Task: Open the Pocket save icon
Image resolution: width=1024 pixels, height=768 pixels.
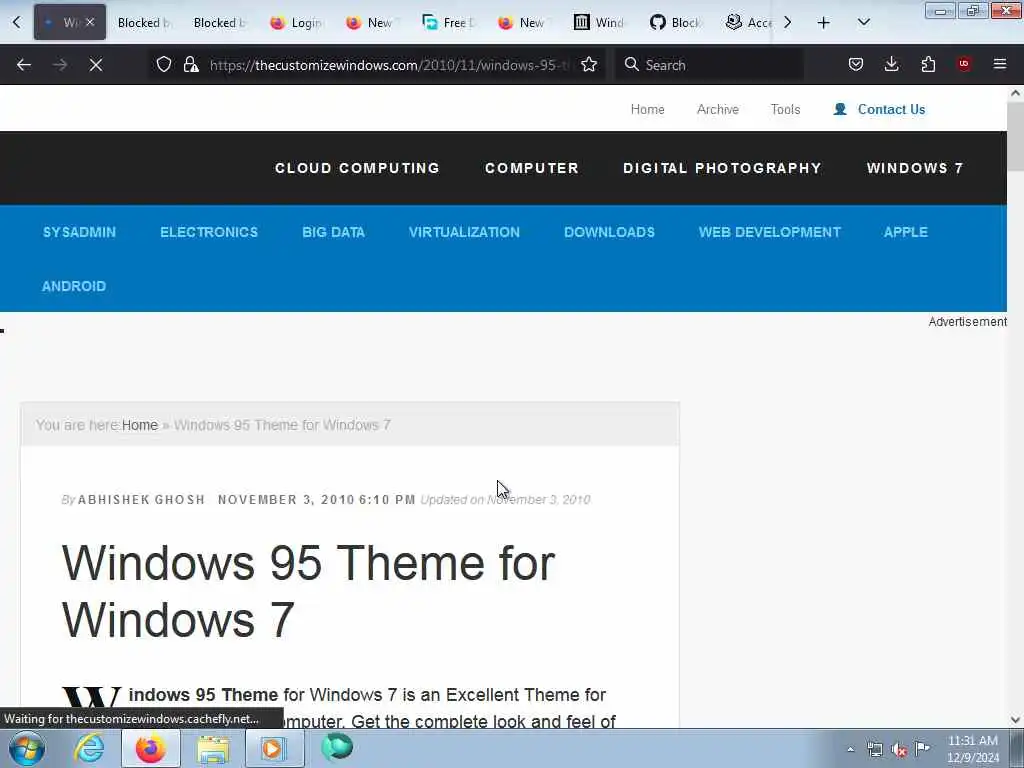Action: (856, 64)
